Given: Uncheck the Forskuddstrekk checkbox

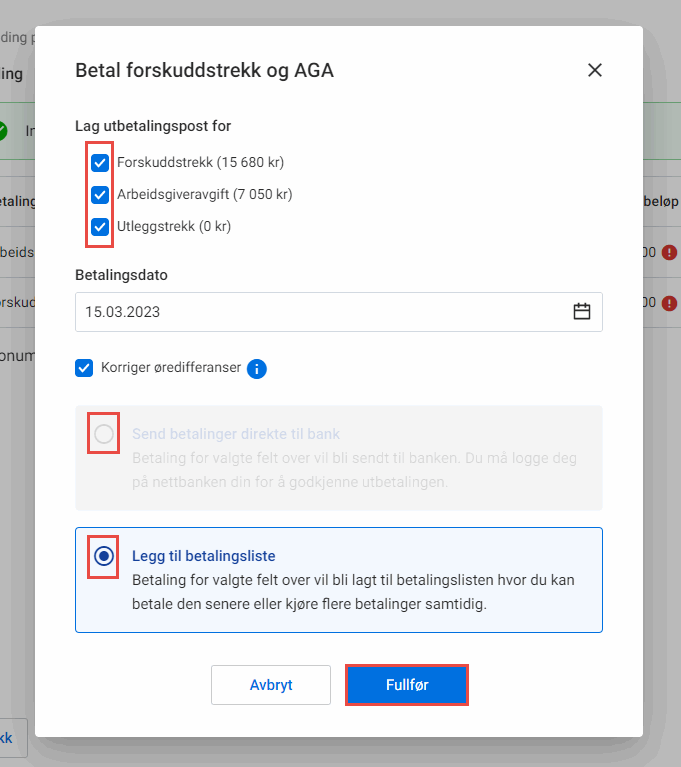Looking at the screenshot, I should pos(100,162).
